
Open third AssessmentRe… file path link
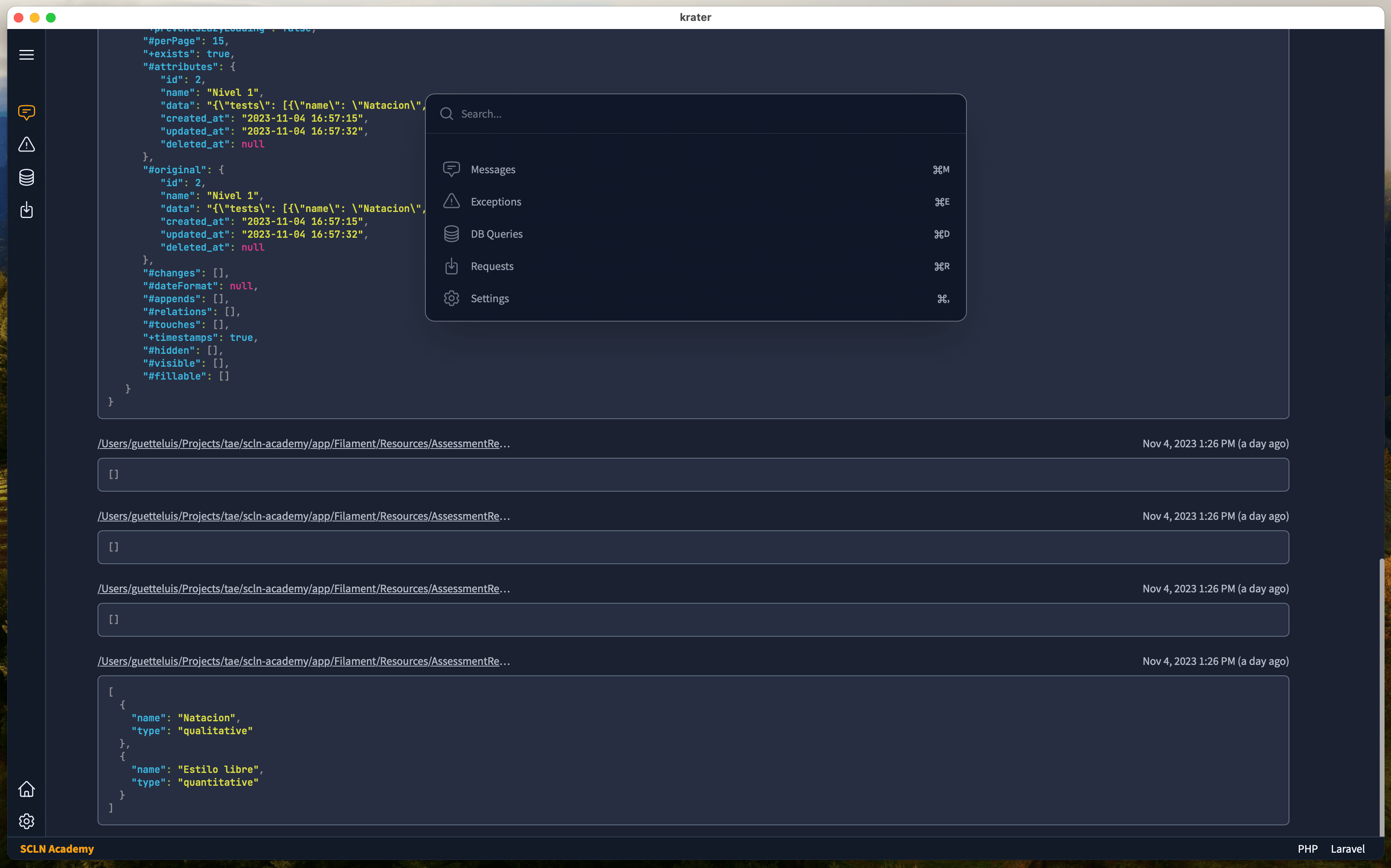304,588
